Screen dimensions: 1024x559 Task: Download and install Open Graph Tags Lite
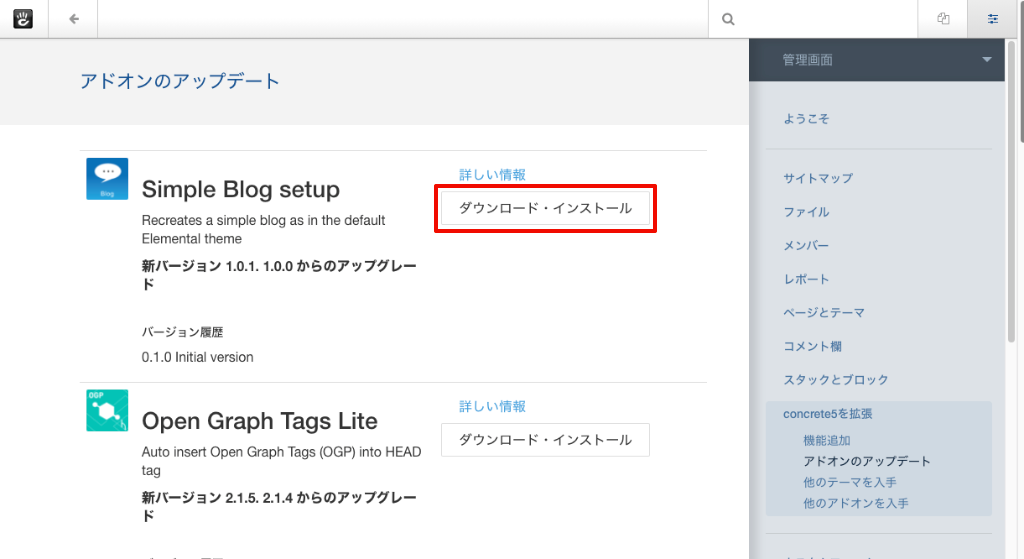click(x=545, y=440)
